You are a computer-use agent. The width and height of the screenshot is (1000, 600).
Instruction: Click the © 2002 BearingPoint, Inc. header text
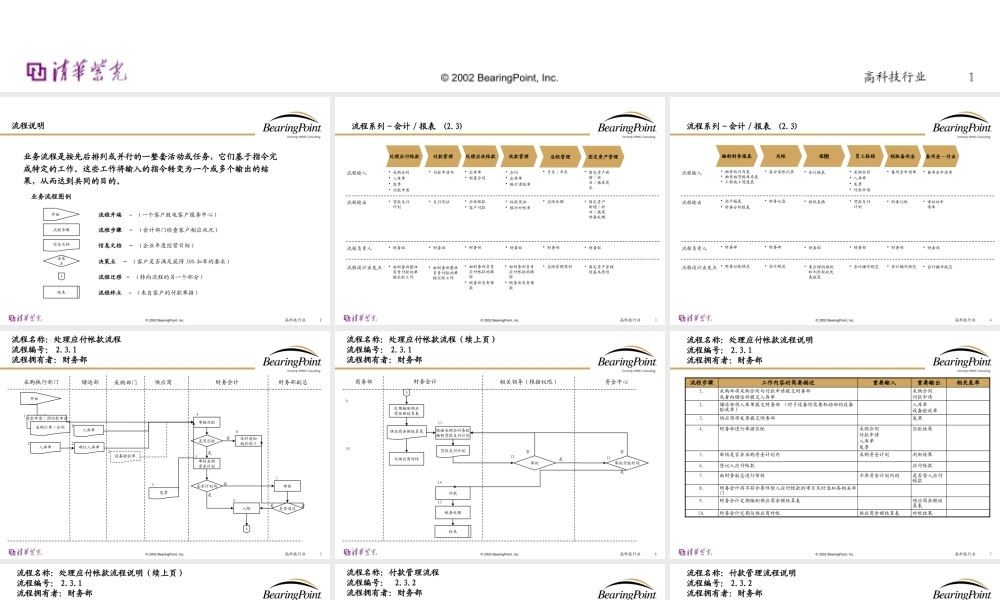(x=499, y=78)
